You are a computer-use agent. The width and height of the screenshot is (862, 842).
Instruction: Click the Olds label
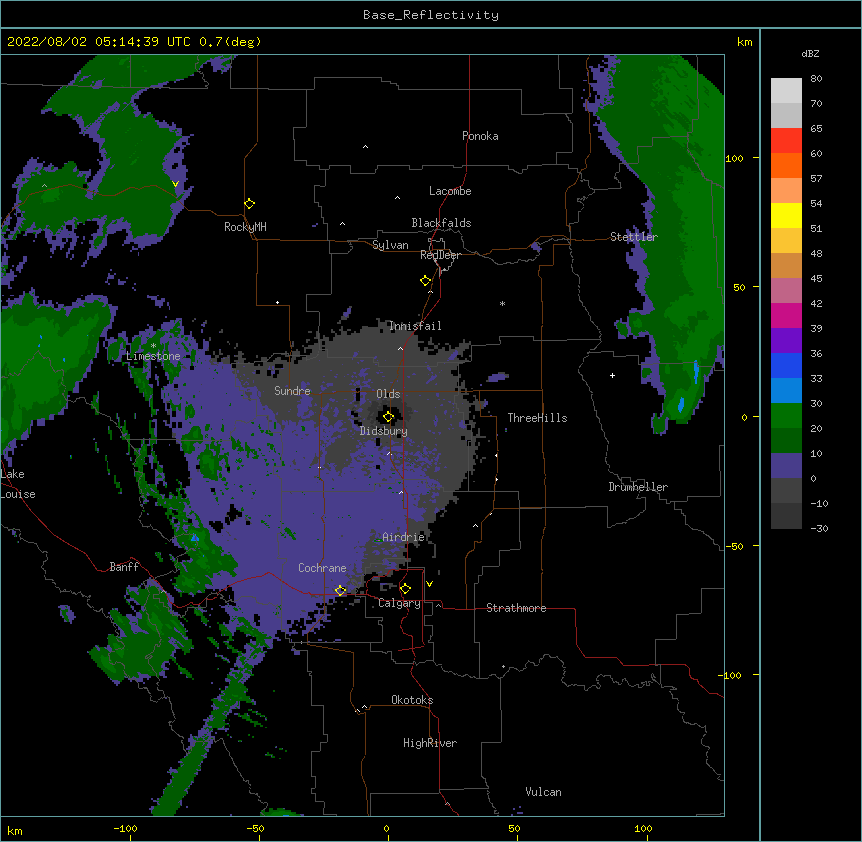388,394
